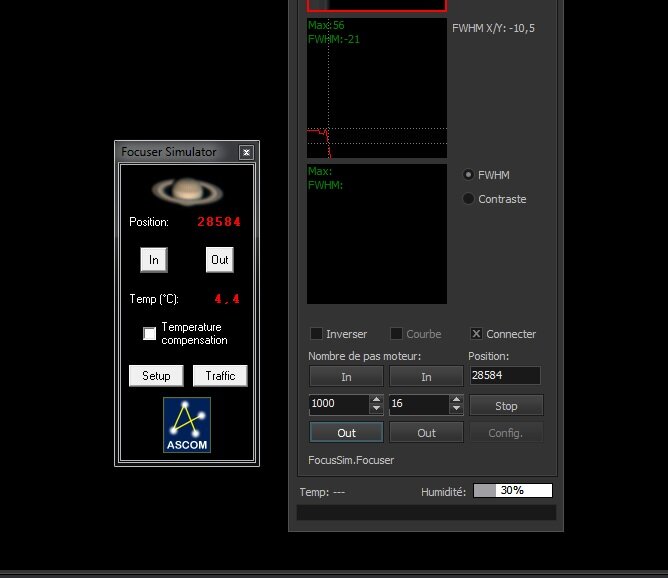This screenshot has height=578, width=668.
Task: Click the Focuser Simulator title bar text
Action: point(169,152)
